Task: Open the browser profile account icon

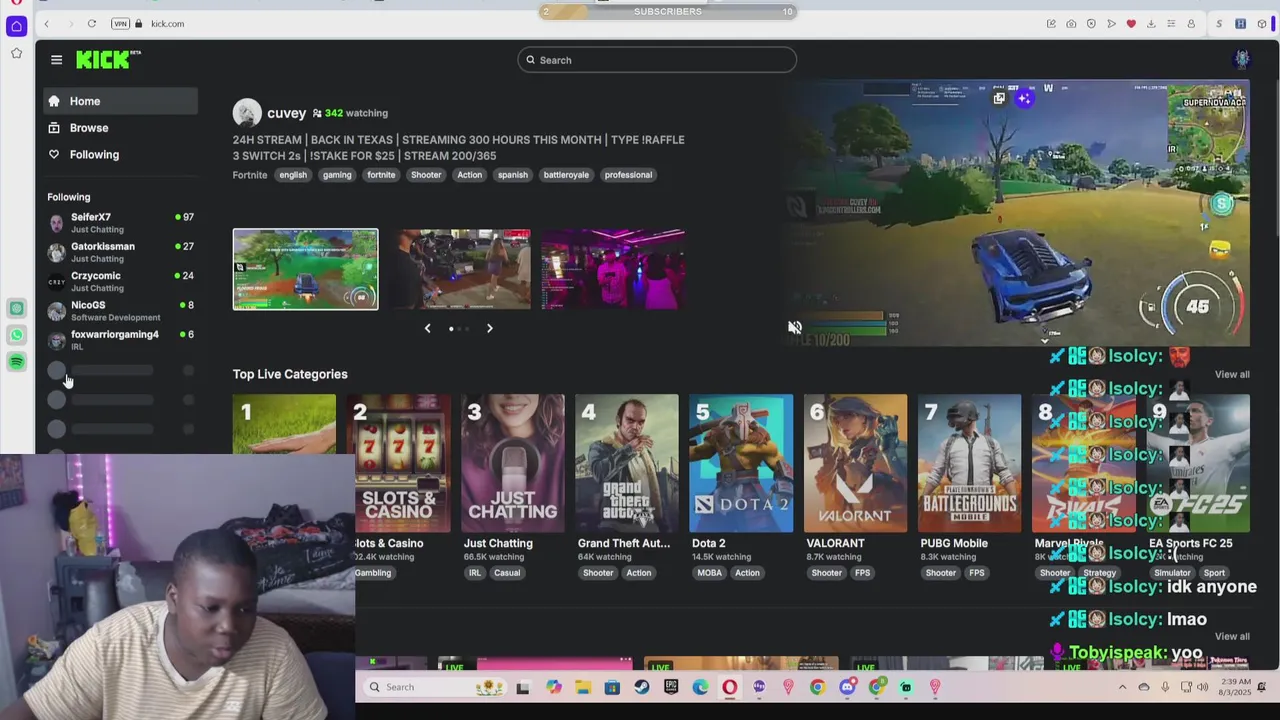Action: click(x=1191, y=24)
